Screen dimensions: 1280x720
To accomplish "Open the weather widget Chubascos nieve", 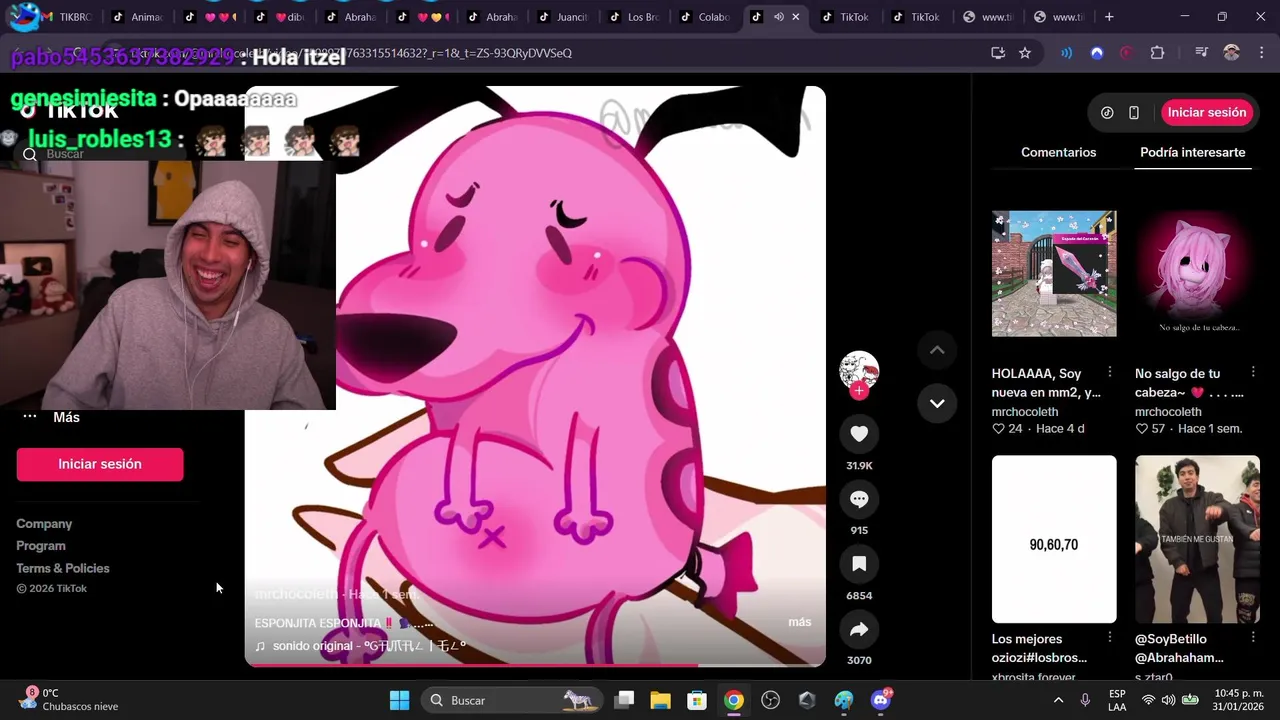I will (x=68, y=700).
